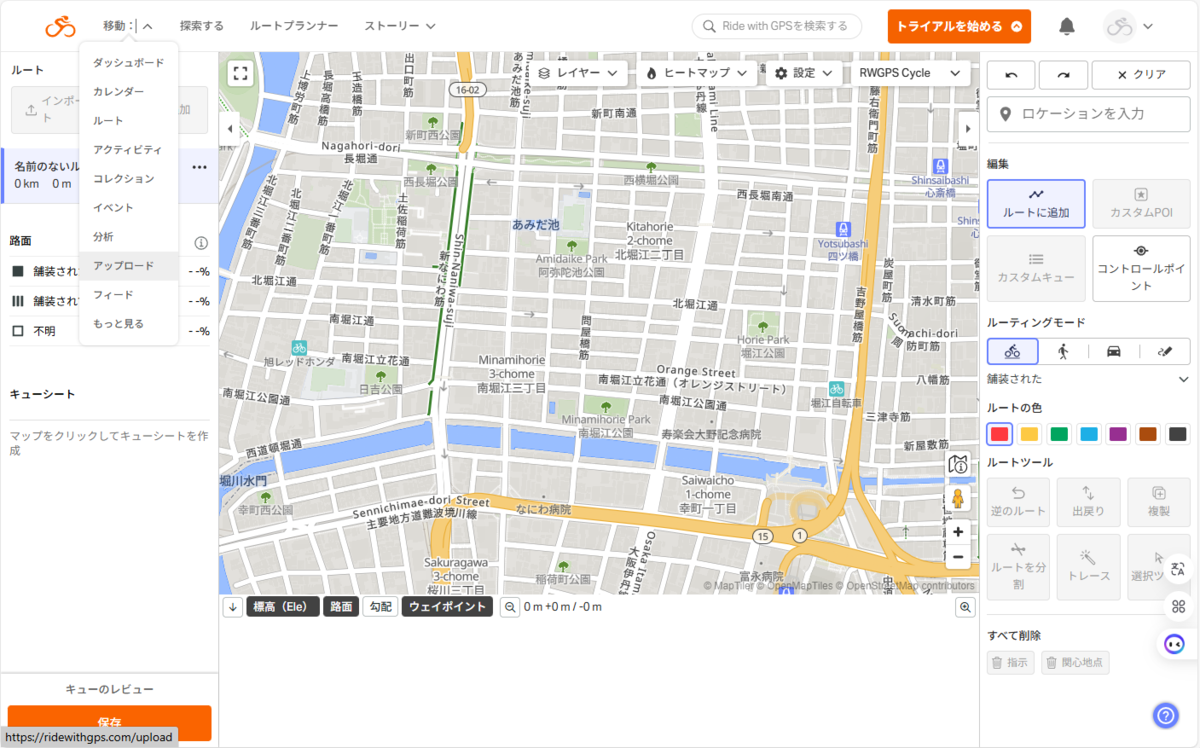Click the Yotsubashi metro station icon

(x=844, y=228)
